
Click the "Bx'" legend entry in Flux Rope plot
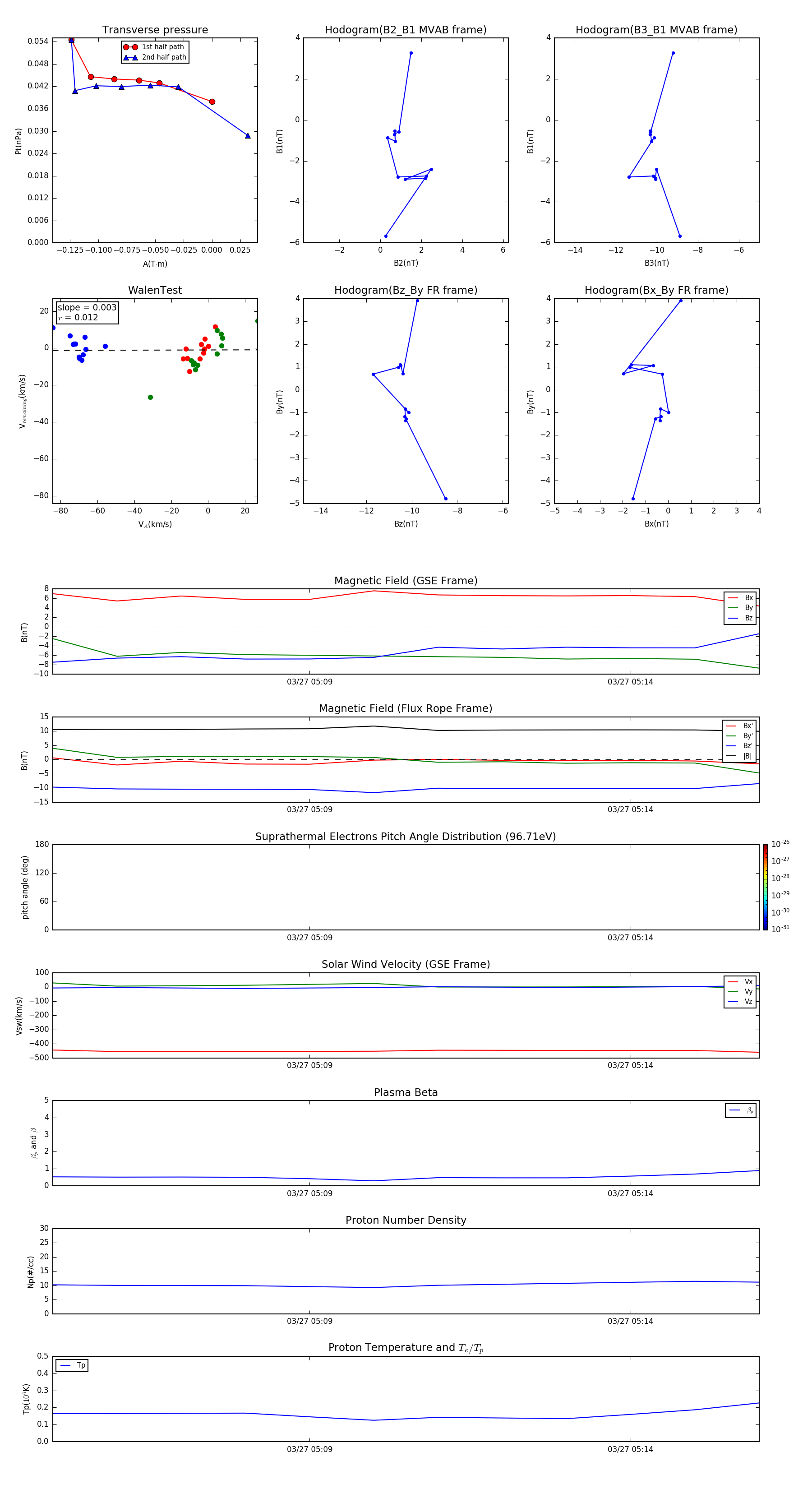tap(740, 726)
